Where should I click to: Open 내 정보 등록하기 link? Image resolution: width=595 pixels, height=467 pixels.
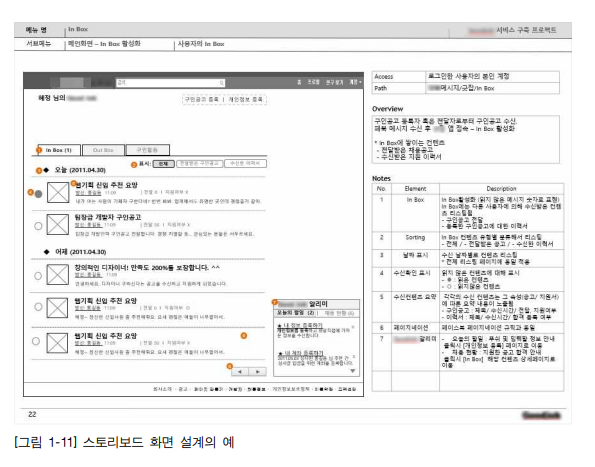(x=300, y=325)
